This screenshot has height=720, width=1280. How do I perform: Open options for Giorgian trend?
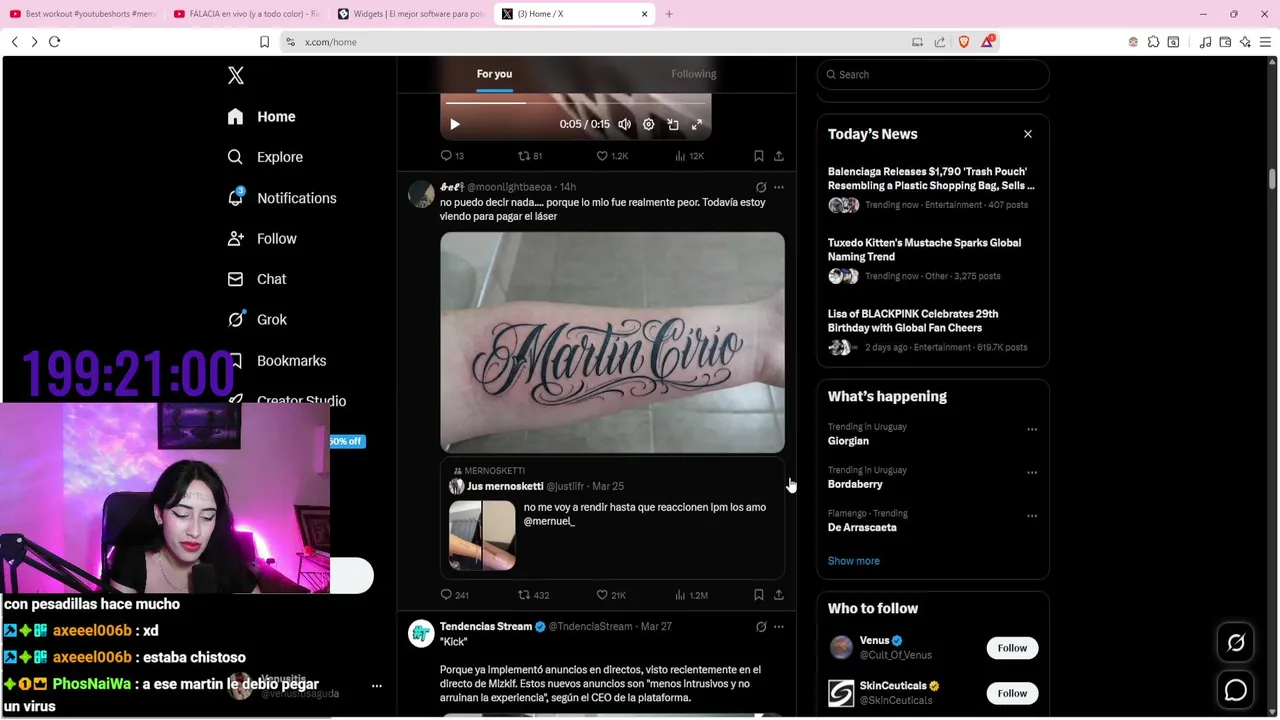1032,430
